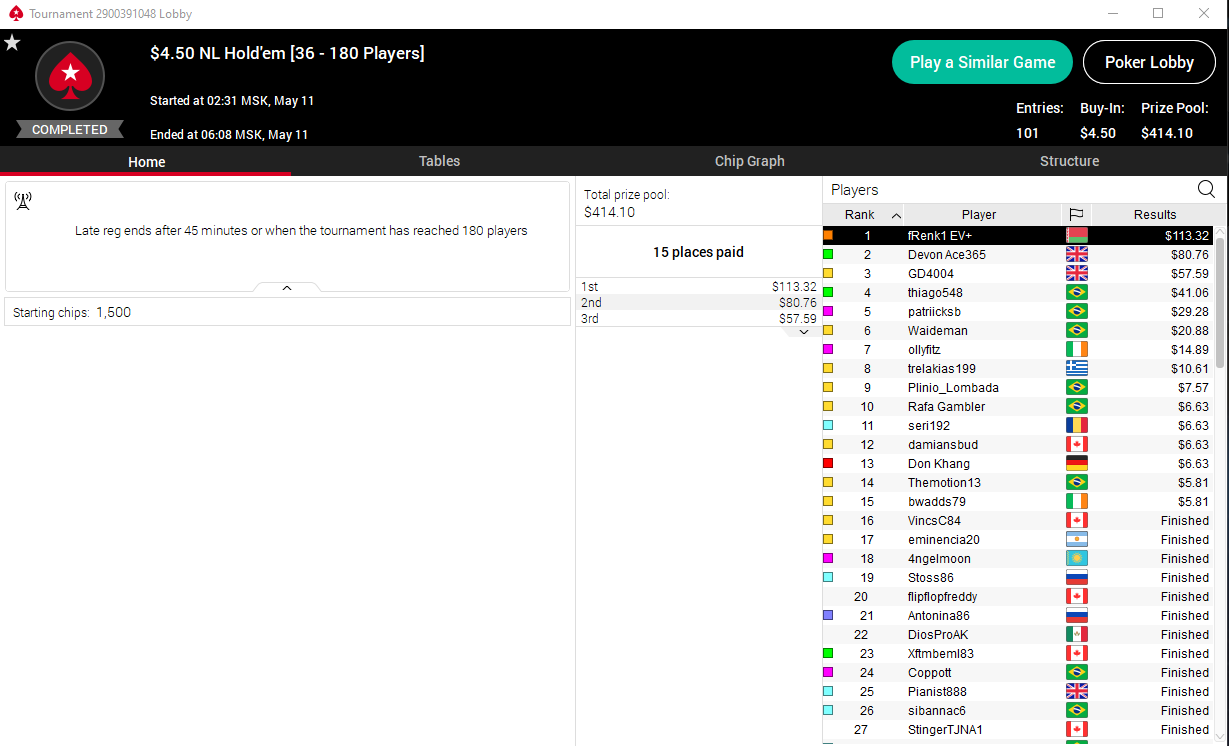Click the Kazakhstan flag for 4ngelmoon
This screenshot has height=746, width=1229.
(1076, 558)
